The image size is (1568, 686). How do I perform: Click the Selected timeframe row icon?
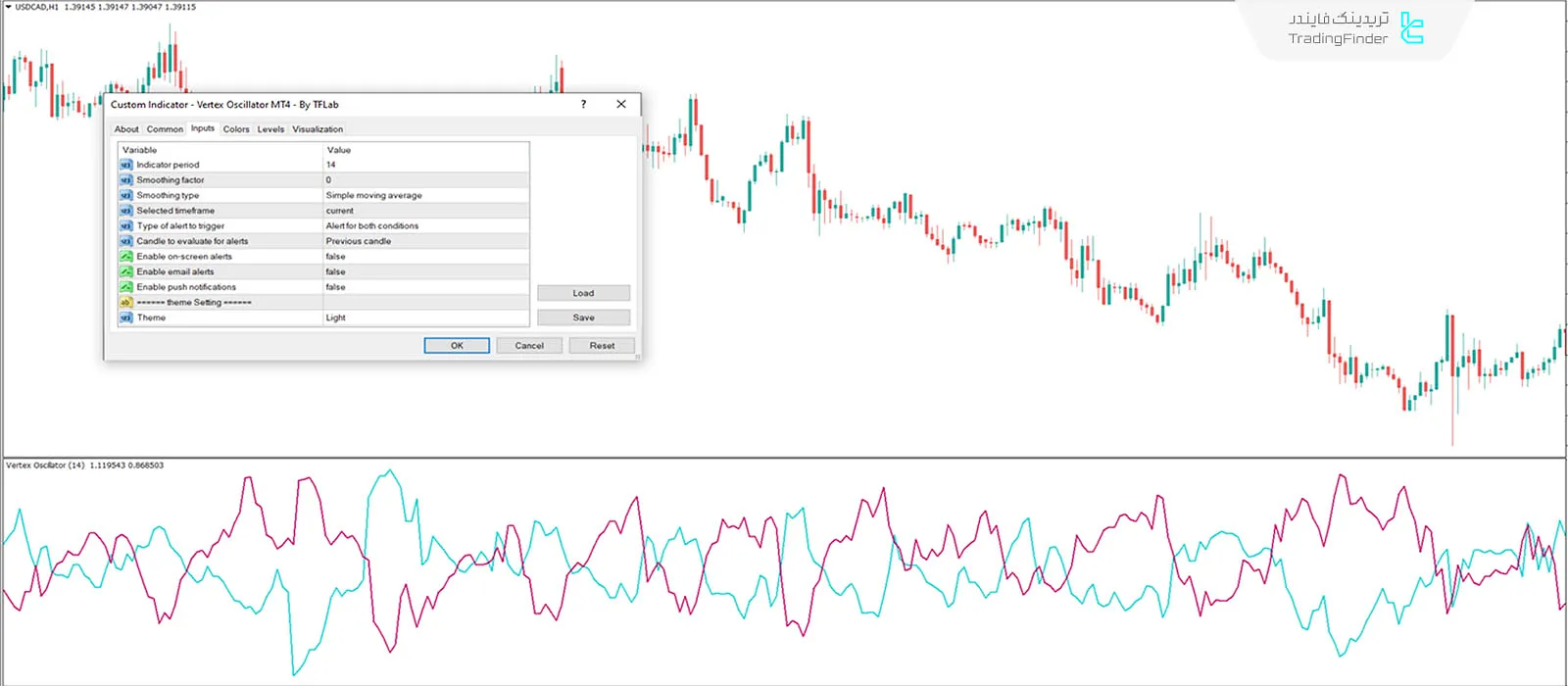tap(125, 211)
